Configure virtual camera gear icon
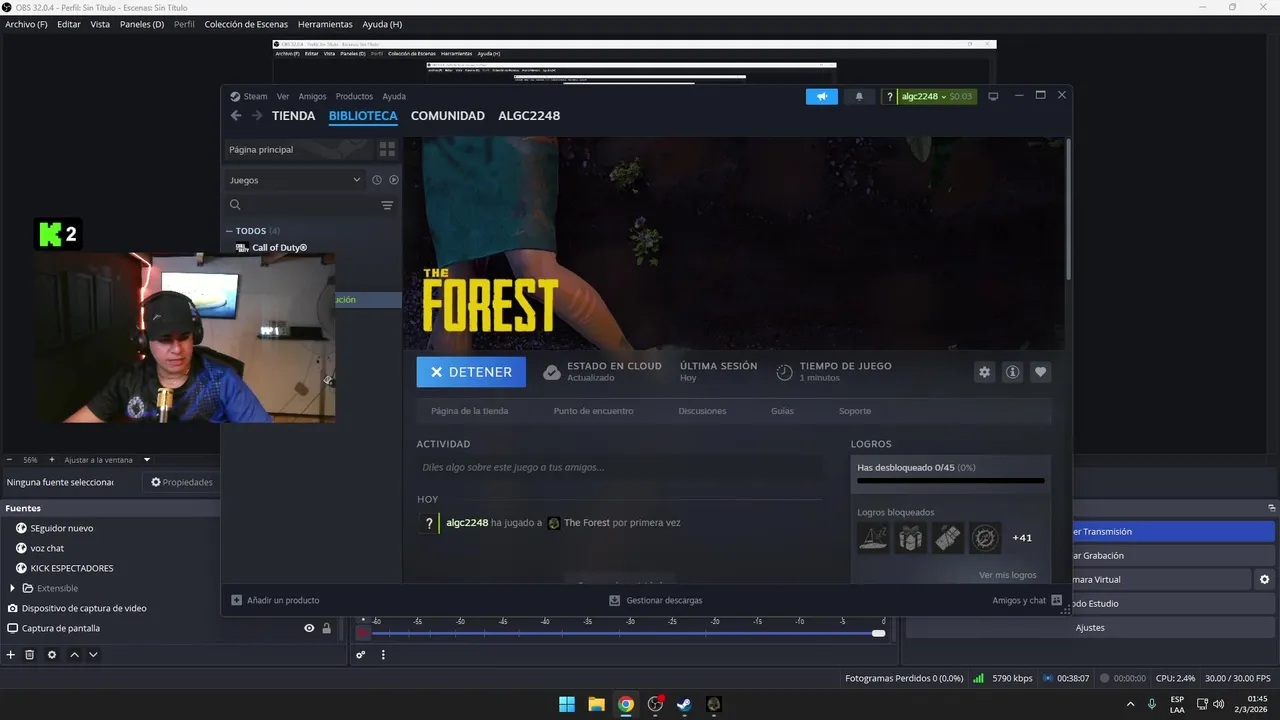The width and height of the screenshot is (1280, 720). [1265, 579]
